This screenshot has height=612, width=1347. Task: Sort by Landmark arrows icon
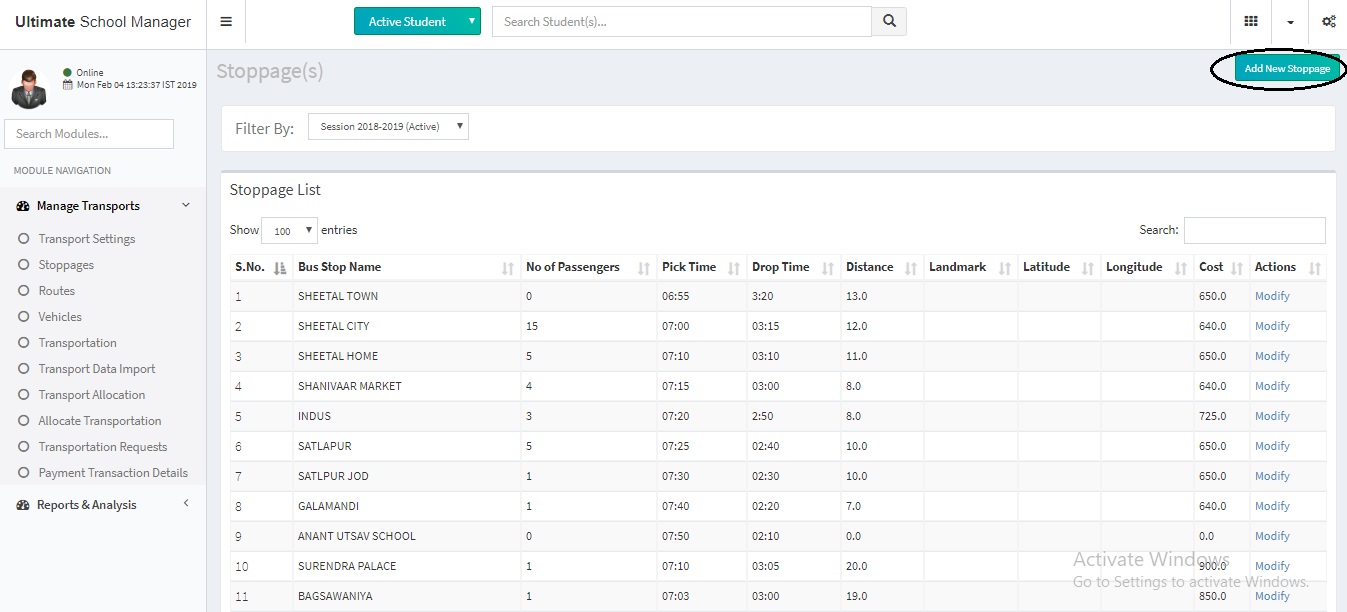[1005, 268]
